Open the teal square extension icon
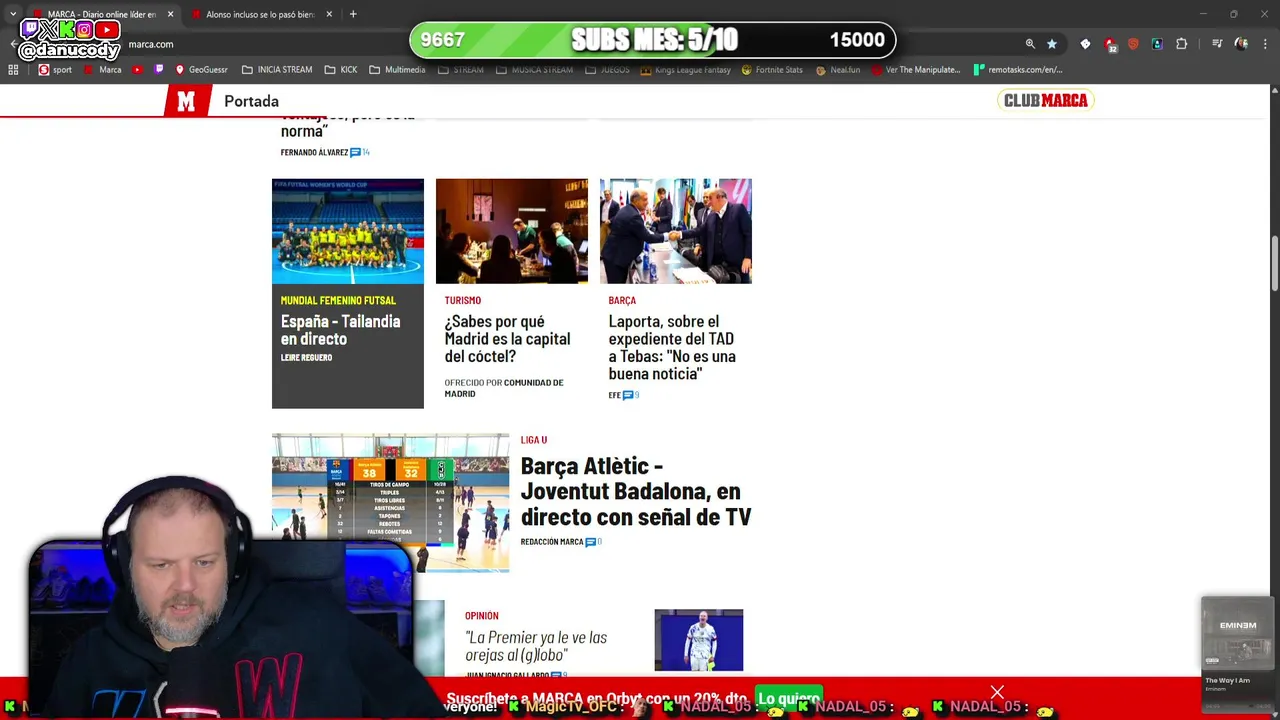 tap(1157, 44)
